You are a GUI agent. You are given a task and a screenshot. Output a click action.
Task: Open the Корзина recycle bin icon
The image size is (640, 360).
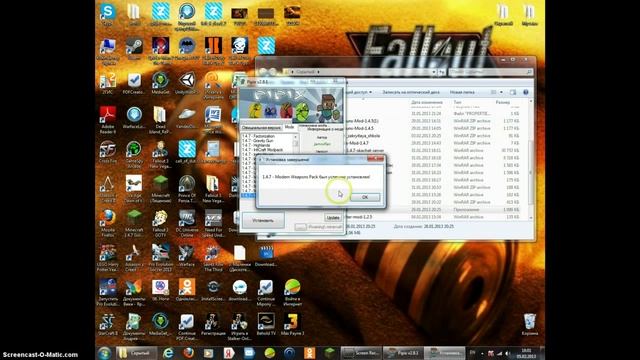coord(529,324)
